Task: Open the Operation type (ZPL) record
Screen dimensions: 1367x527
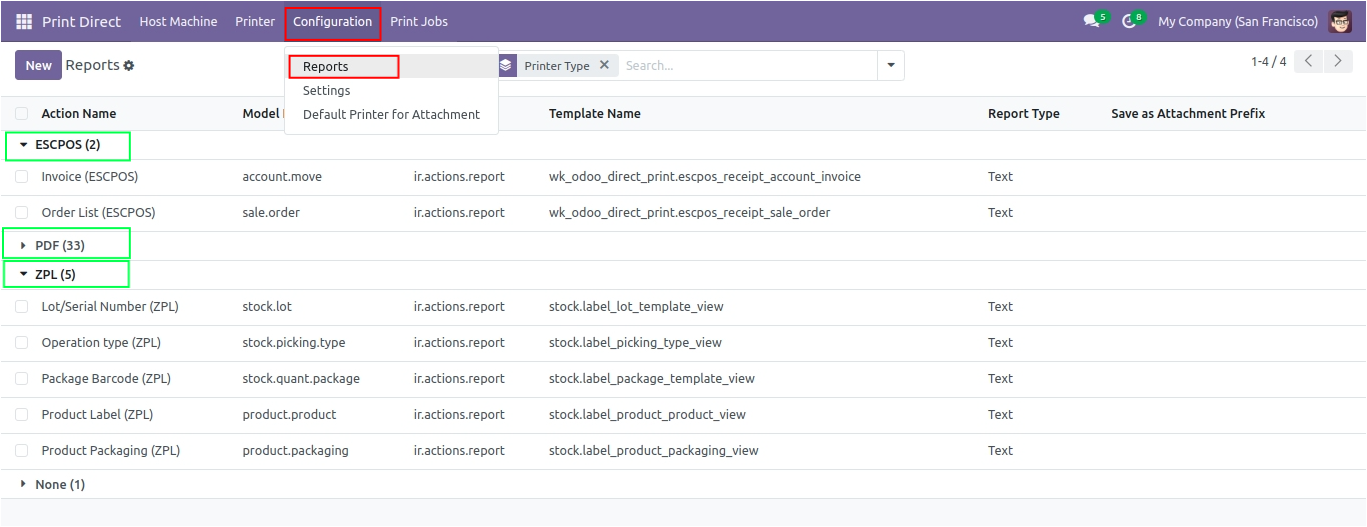Action: 101,343
